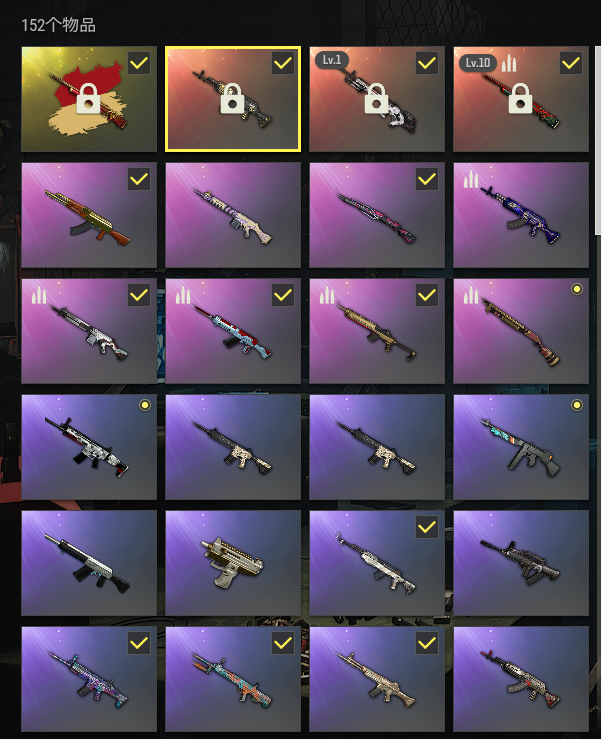
Task: Select the black and silver shotgun skin
Action: pos(89,563)
